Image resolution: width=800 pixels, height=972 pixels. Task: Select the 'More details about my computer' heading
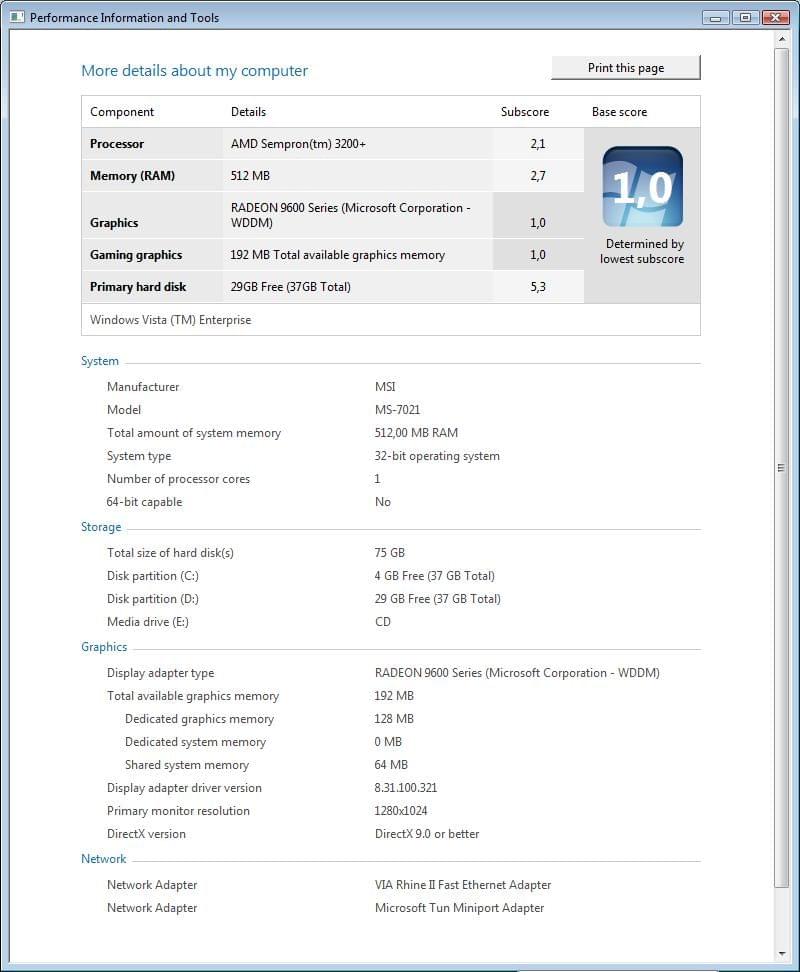pos(195,71)
